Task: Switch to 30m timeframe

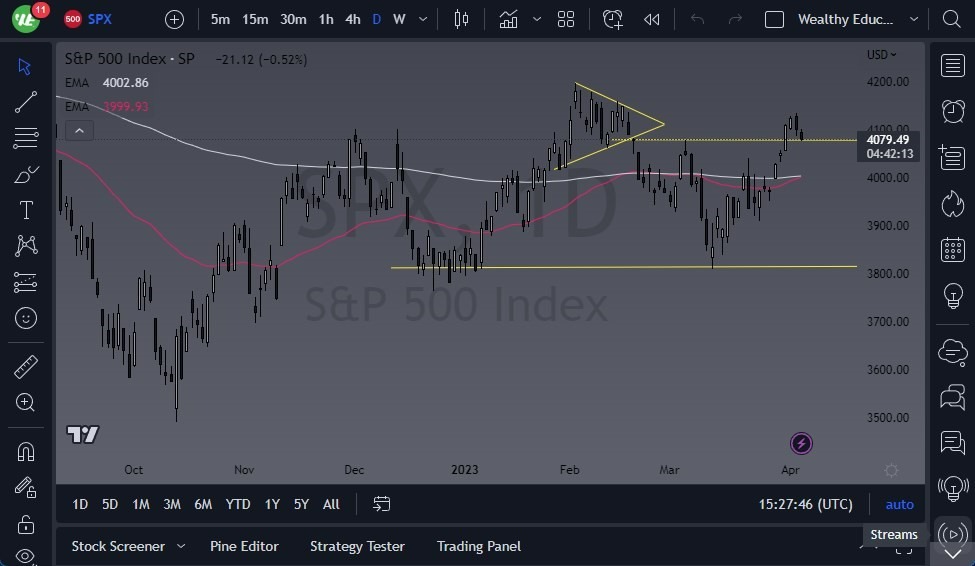Action: click(x=293, y=19)
